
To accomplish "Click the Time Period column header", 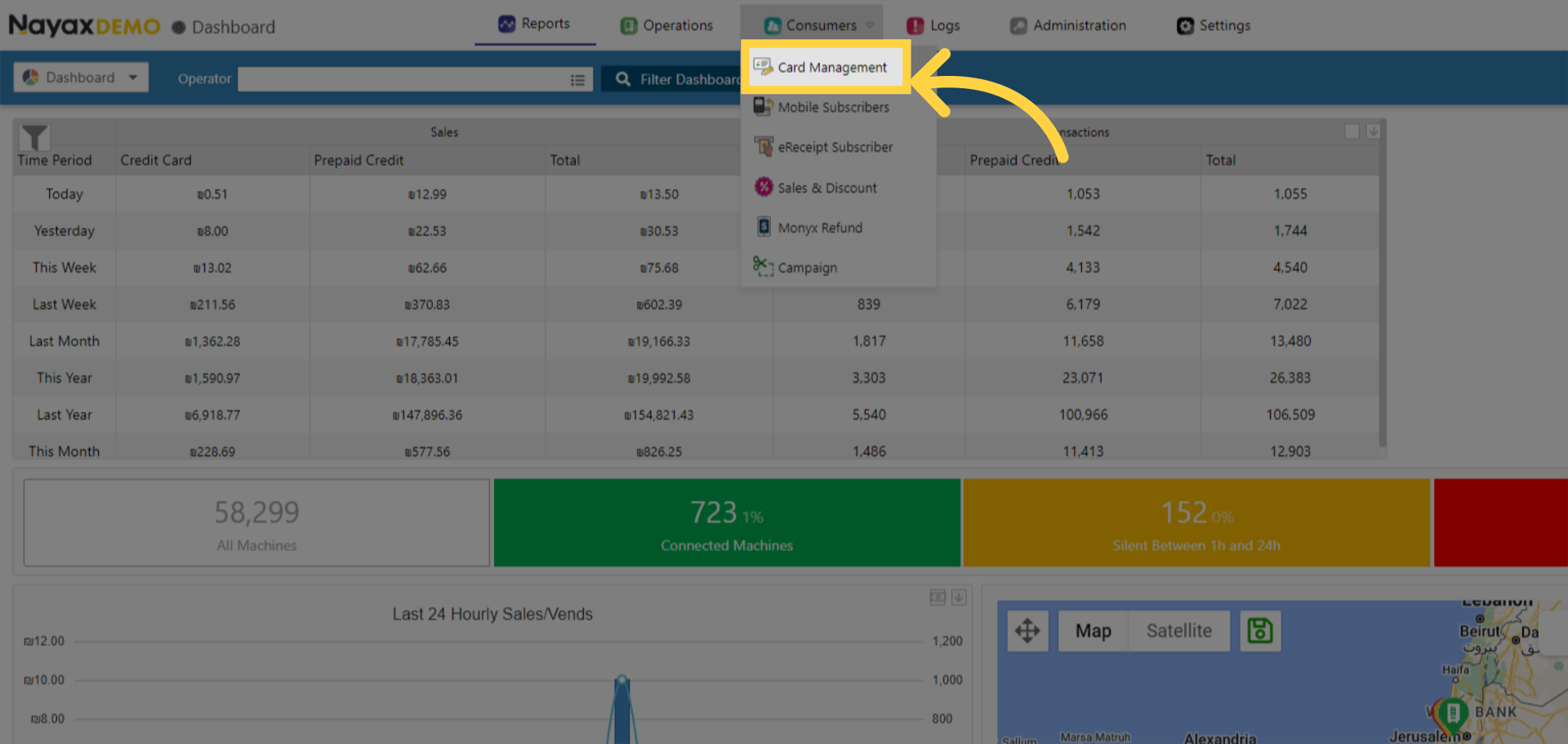I will click(x=55, y=160).
